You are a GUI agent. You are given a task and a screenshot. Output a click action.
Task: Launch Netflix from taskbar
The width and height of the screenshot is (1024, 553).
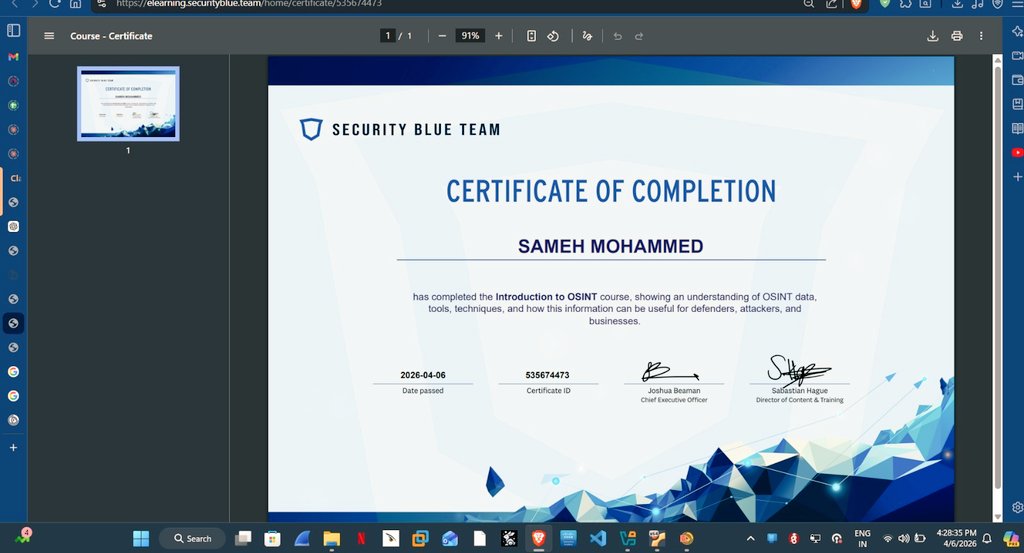pyautogui.click(x=360, y=539)
